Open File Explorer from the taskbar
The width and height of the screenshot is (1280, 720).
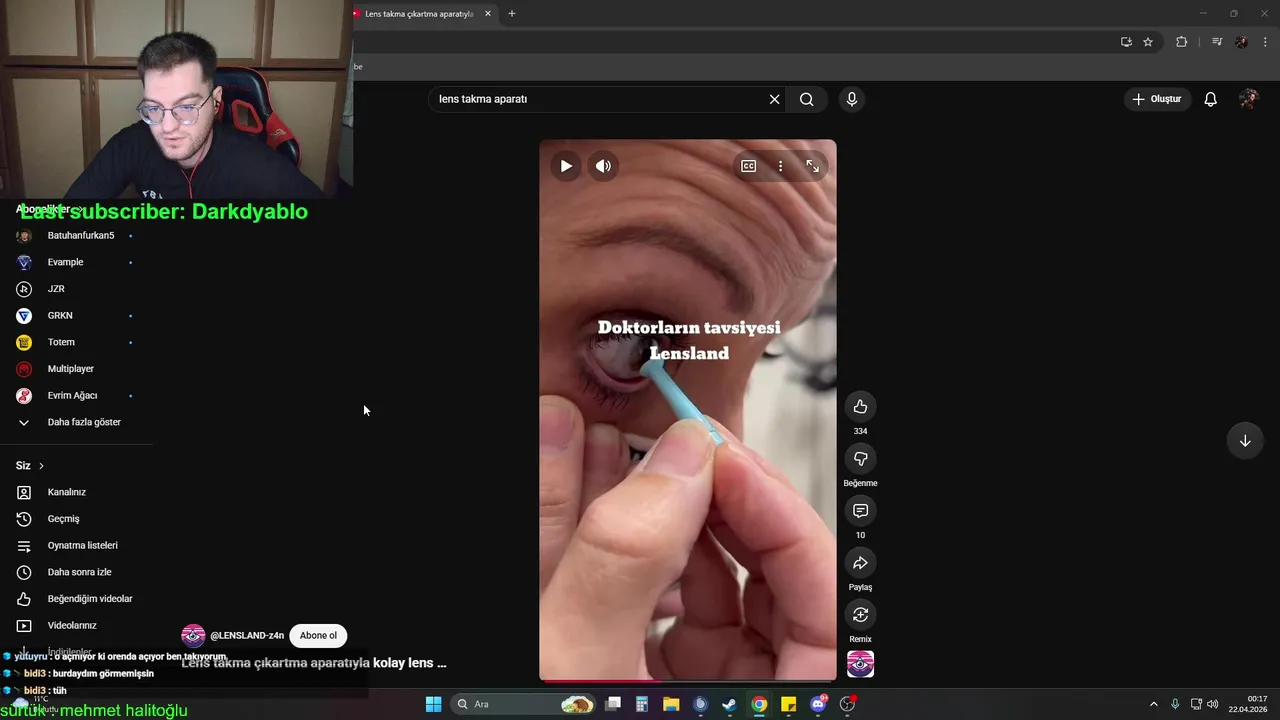coord(671,704)
